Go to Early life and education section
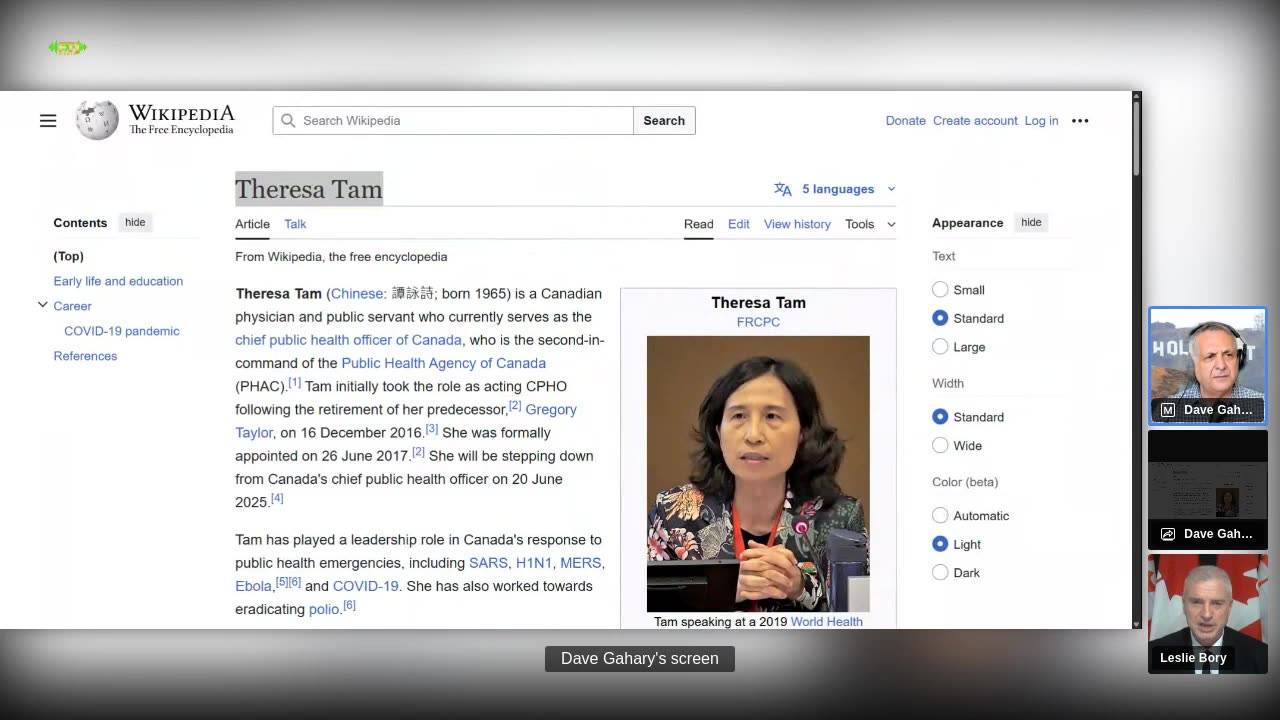 point(118,281)
